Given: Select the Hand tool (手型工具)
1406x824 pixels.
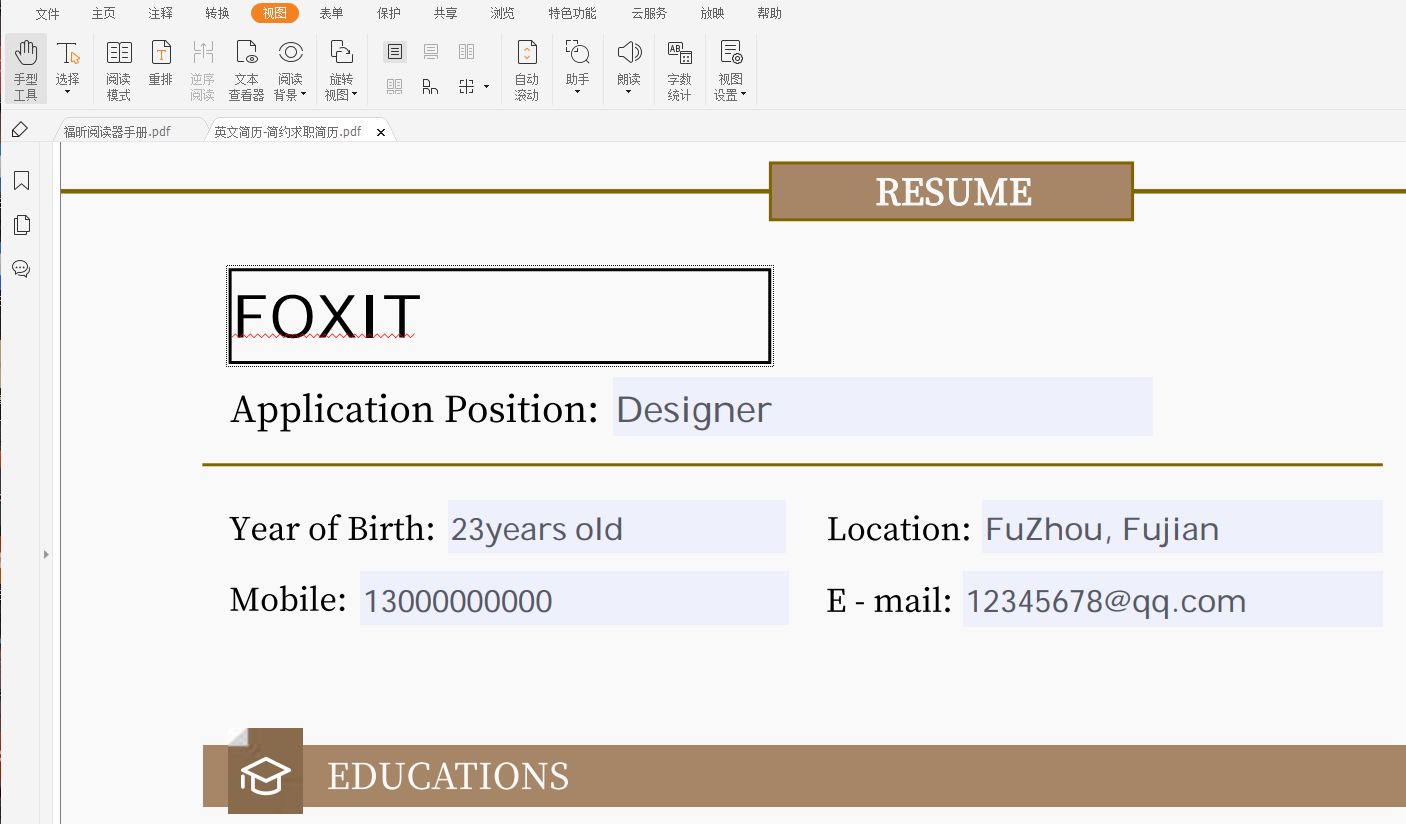Looking at the screenshot, I should 26,66.
